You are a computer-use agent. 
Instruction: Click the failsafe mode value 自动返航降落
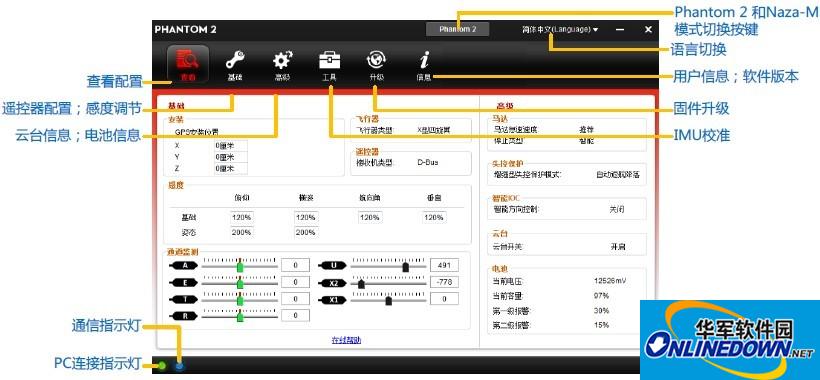click(x=618, y=175)
